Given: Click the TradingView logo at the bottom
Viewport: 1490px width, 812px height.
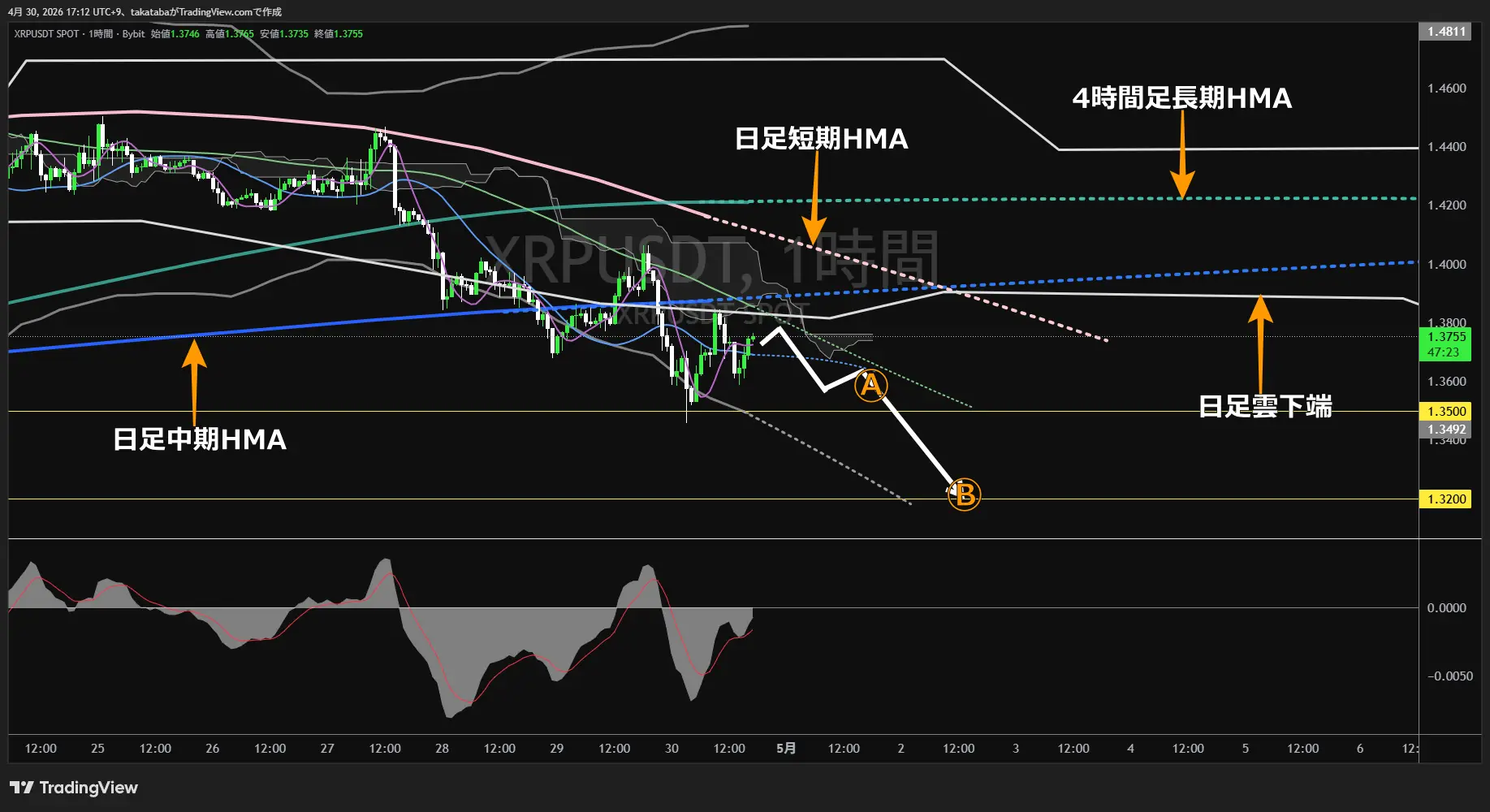Looking at the screenshot, I should [74, 788].
